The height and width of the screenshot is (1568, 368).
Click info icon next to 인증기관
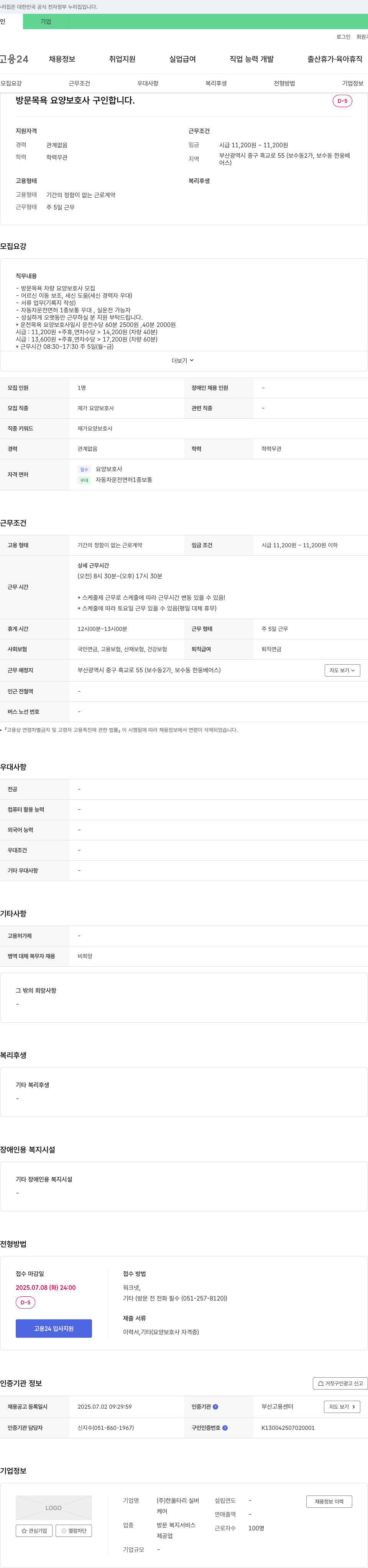(215, 1407)
